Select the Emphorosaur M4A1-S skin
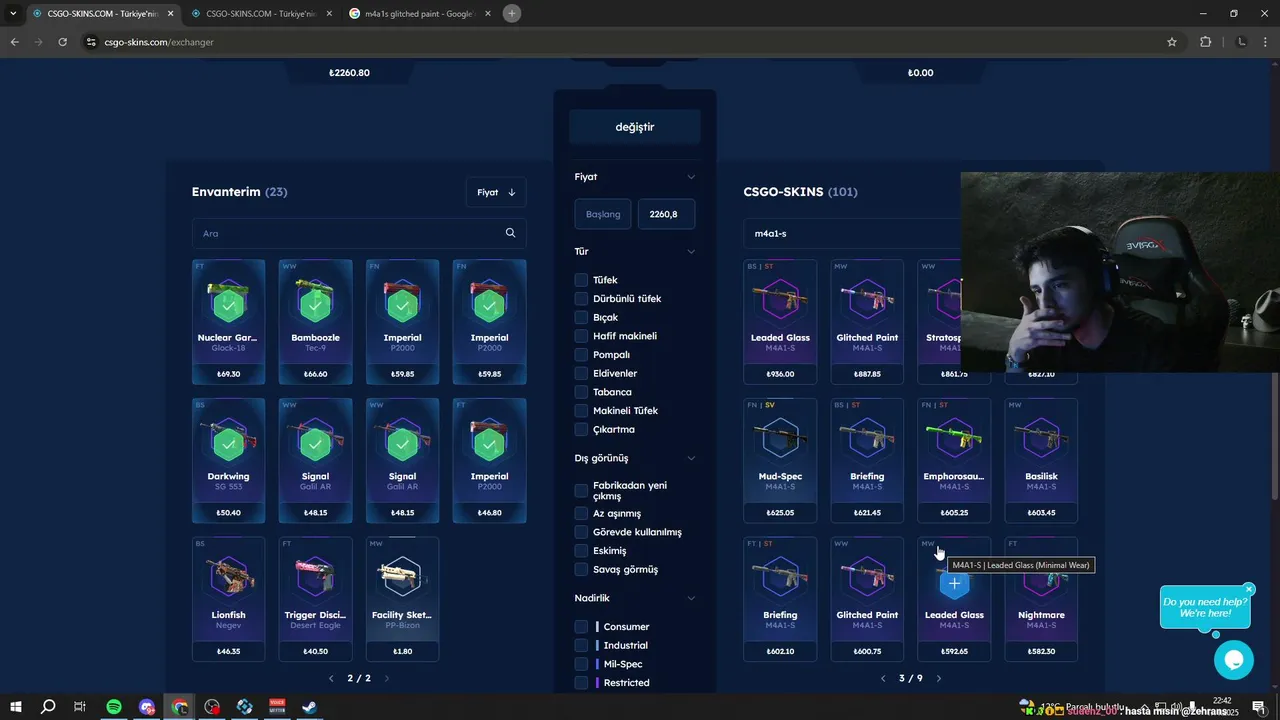Viewport: 1280px width, 720px height. click(x=954, y=461)
